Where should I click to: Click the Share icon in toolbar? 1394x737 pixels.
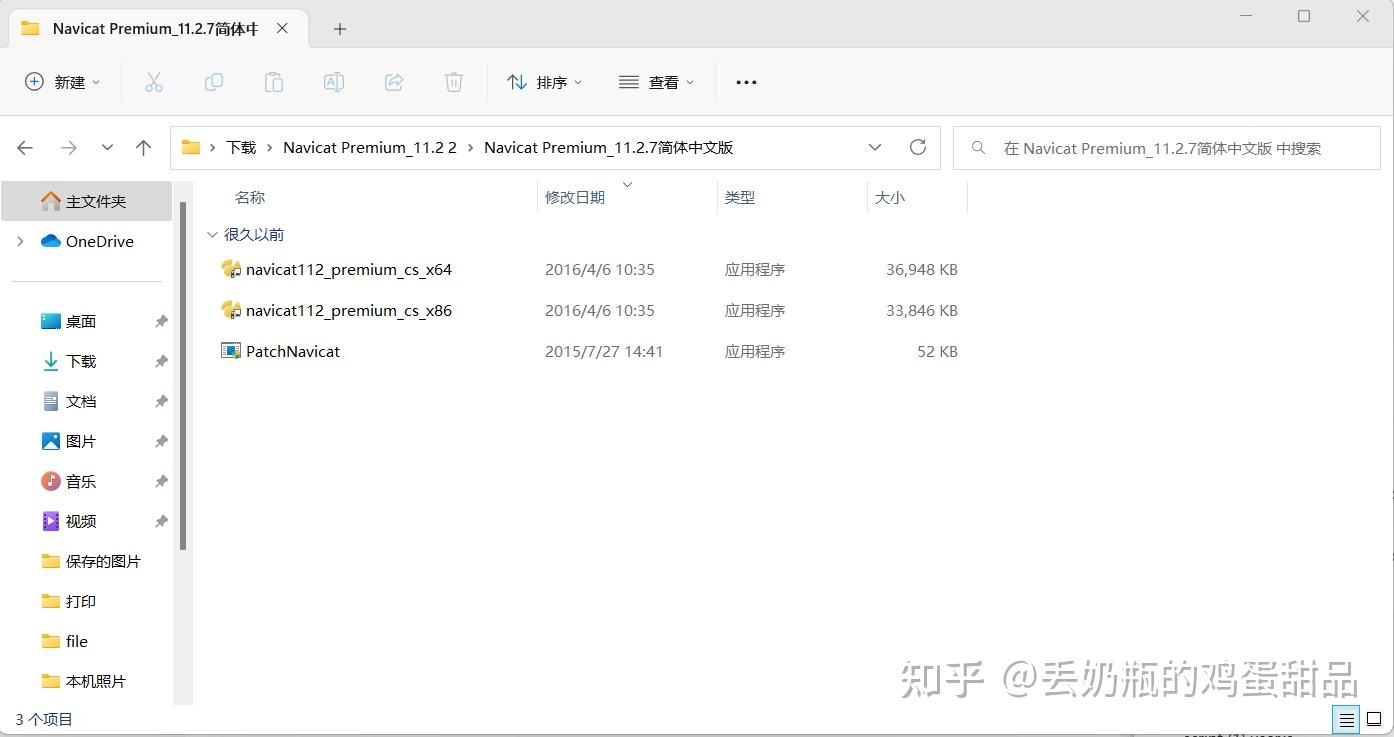click(394, 82)
